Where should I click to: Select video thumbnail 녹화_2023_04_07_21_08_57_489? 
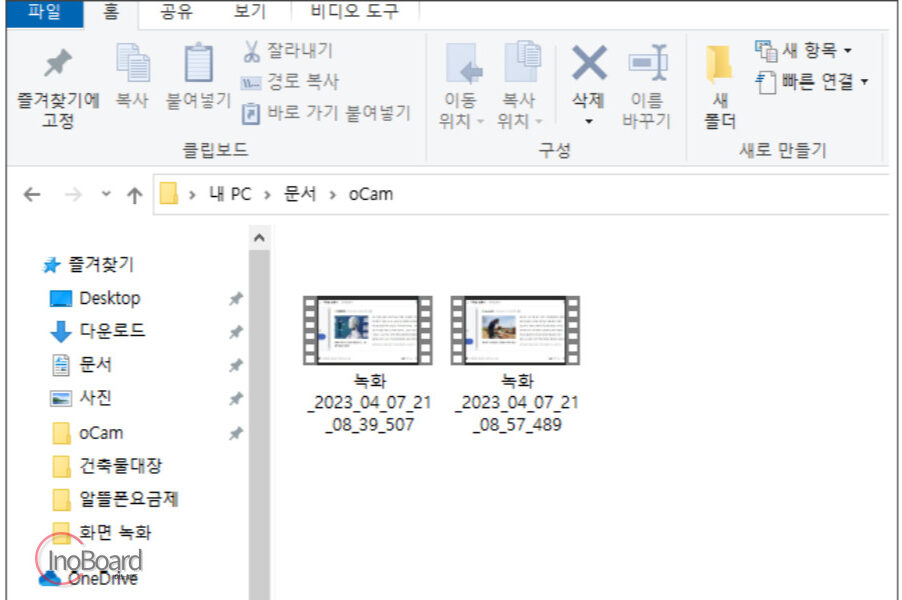pyautogui.click(x=515, y=330)
